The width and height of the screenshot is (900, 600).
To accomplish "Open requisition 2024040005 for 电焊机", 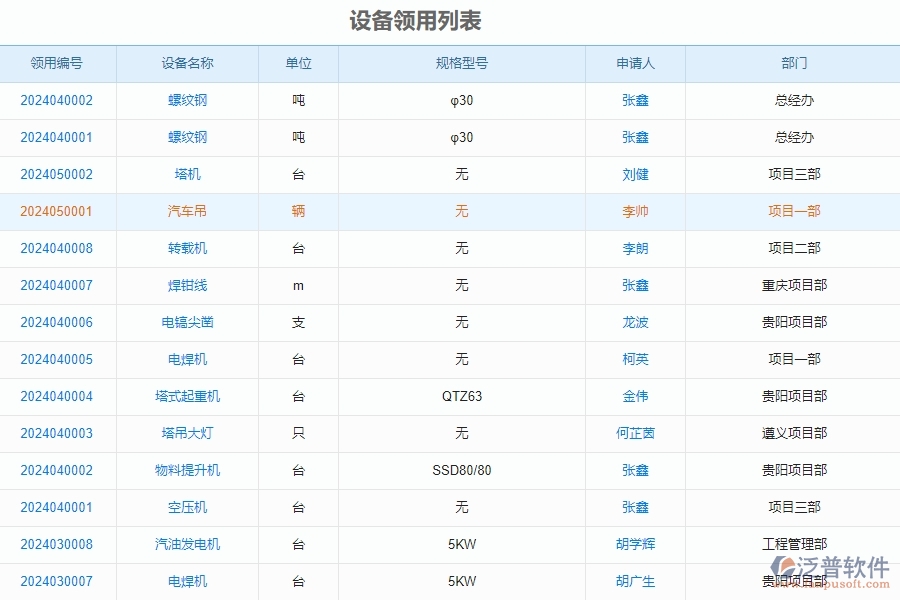I will point(57,359).
